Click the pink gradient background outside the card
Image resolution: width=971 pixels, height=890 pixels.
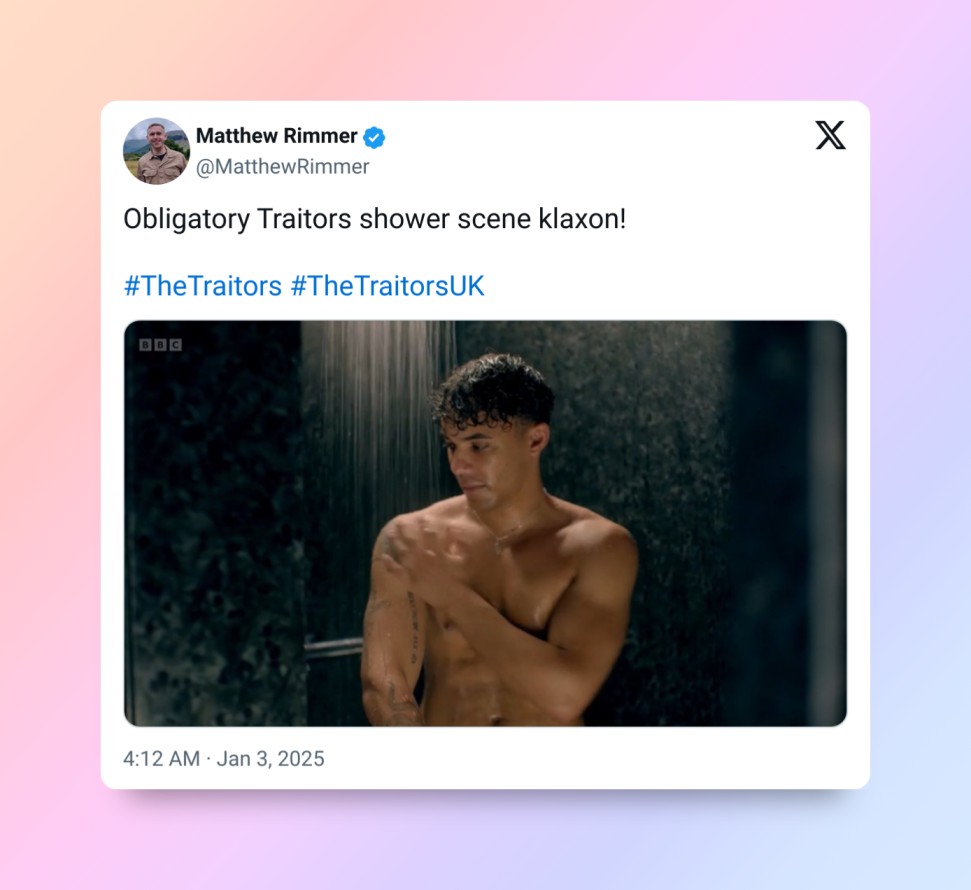pyautogui.click(x=50, y=434)
